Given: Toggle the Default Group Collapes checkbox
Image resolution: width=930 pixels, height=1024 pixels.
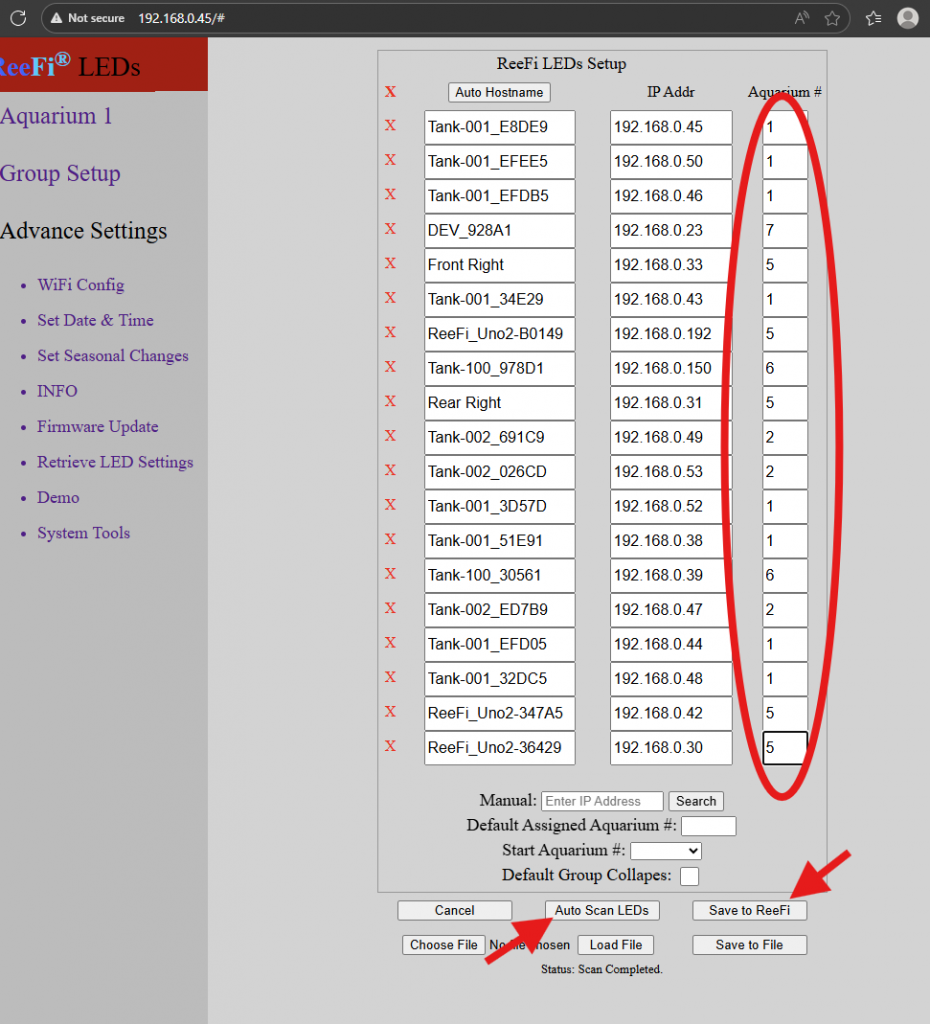Looking at the screenshot, I should [x=689, y=876].
